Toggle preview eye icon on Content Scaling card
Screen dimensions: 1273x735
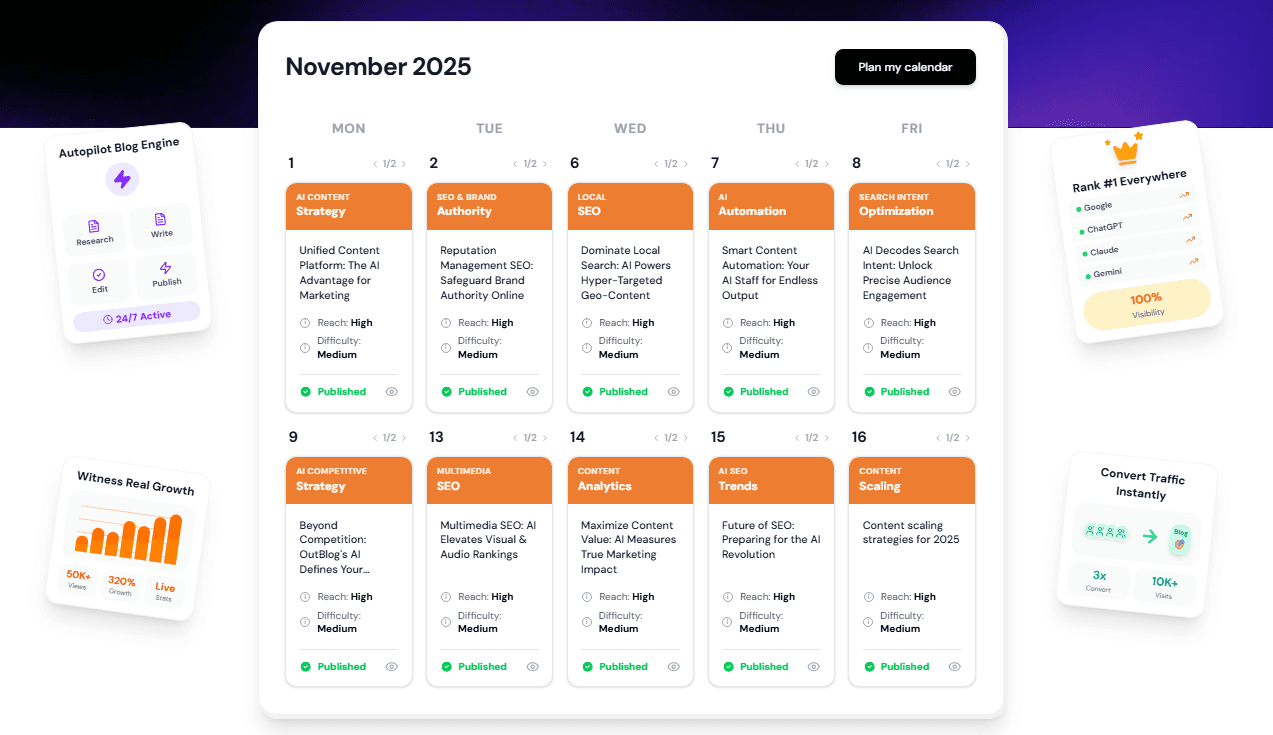pos(955,667)
